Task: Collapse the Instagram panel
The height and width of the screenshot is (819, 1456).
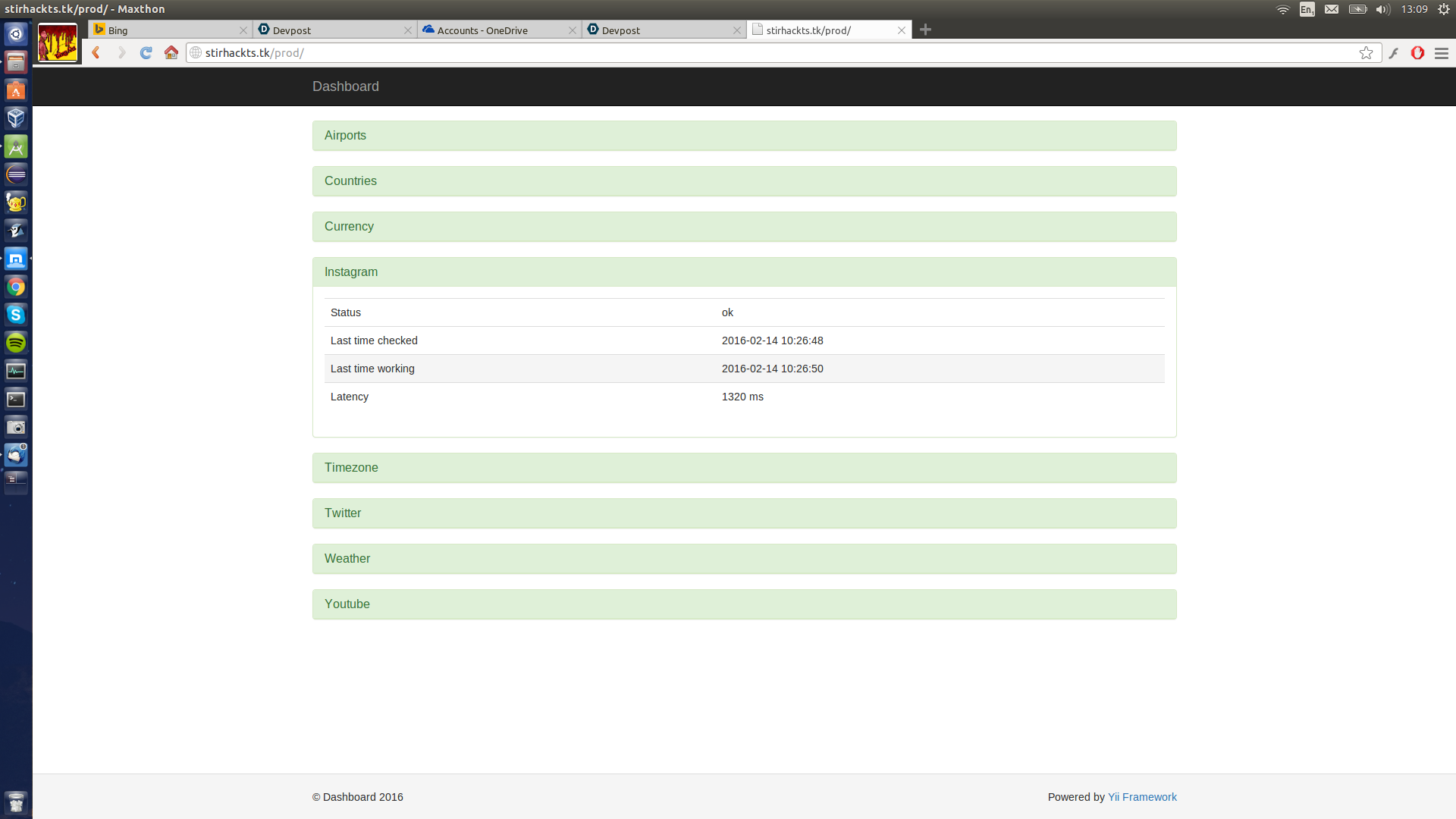Action: click(351, 272)
